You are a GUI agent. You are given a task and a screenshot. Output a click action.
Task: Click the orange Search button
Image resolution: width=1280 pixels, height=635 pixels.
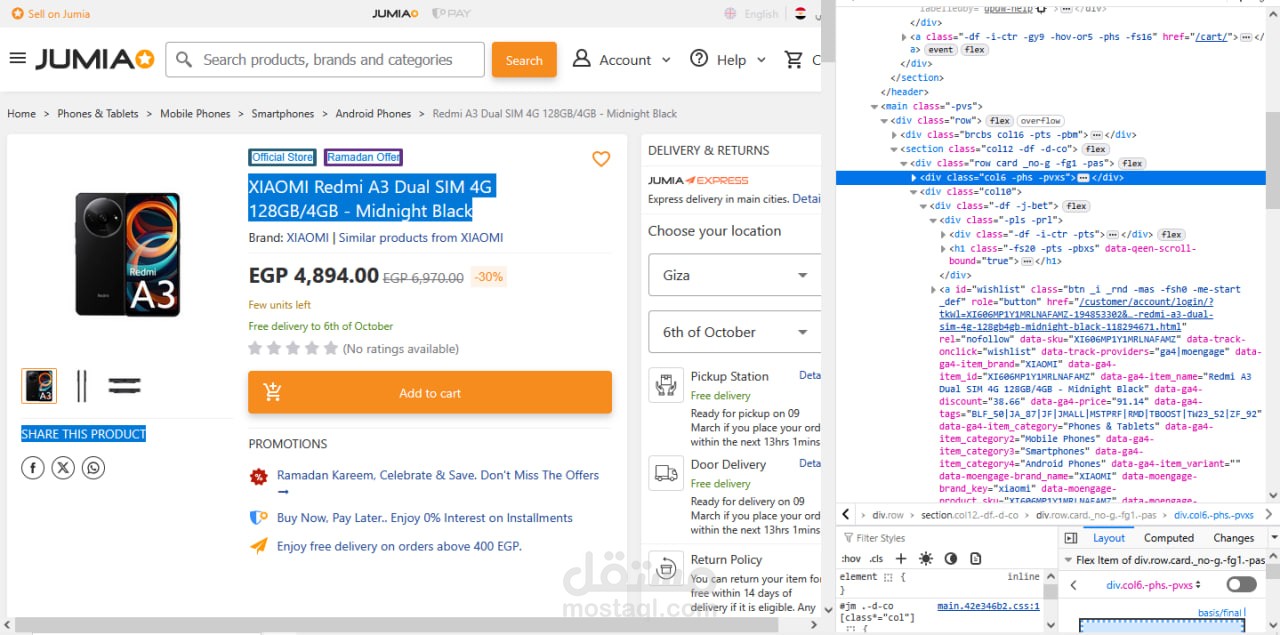click(x=524, y=60)
